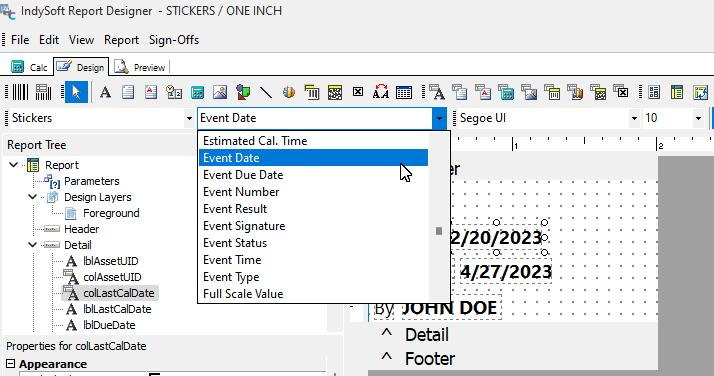Open the Edit menu
The width and height of the screenshot is (714, 376).
point(49,40)
